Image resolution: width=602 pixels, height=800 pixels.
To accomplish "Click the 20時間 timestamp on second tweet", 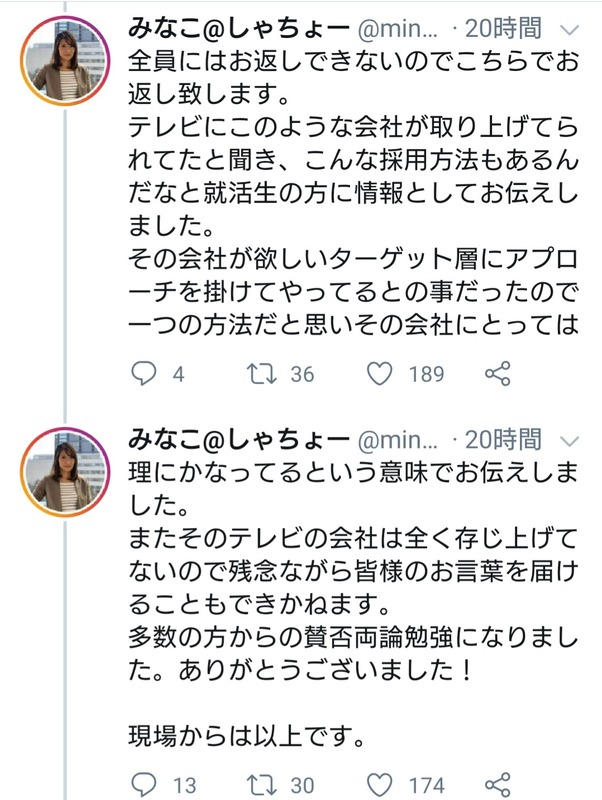I will coord(503,439).
